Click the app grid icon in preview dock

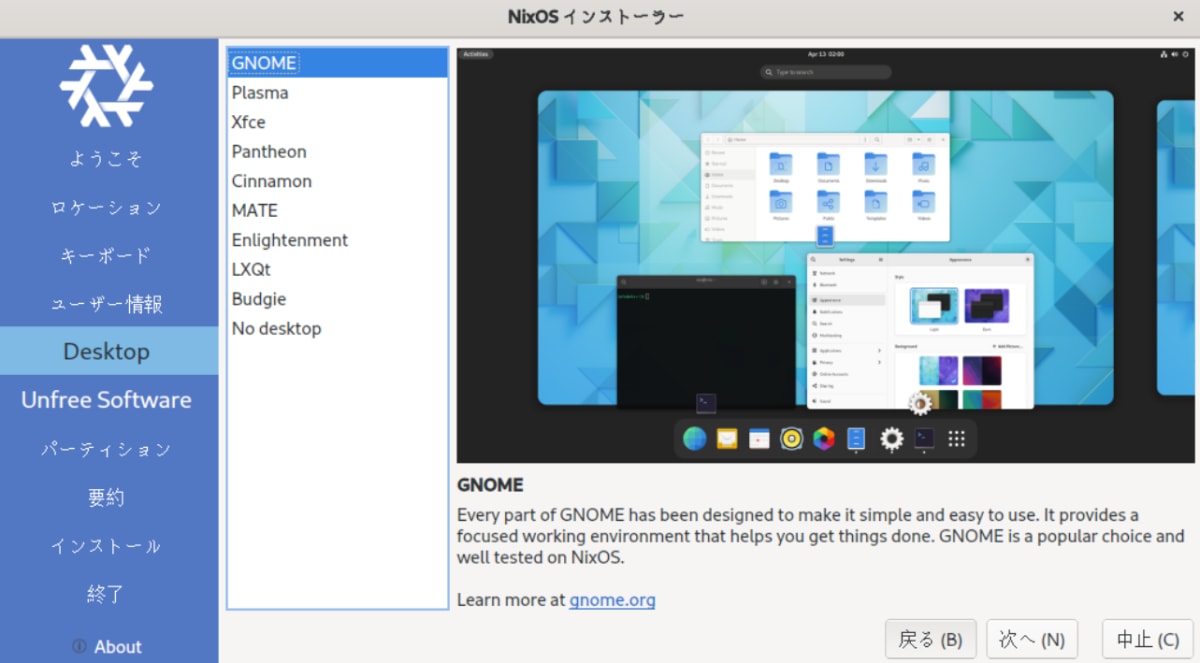(x=956, y=438)
